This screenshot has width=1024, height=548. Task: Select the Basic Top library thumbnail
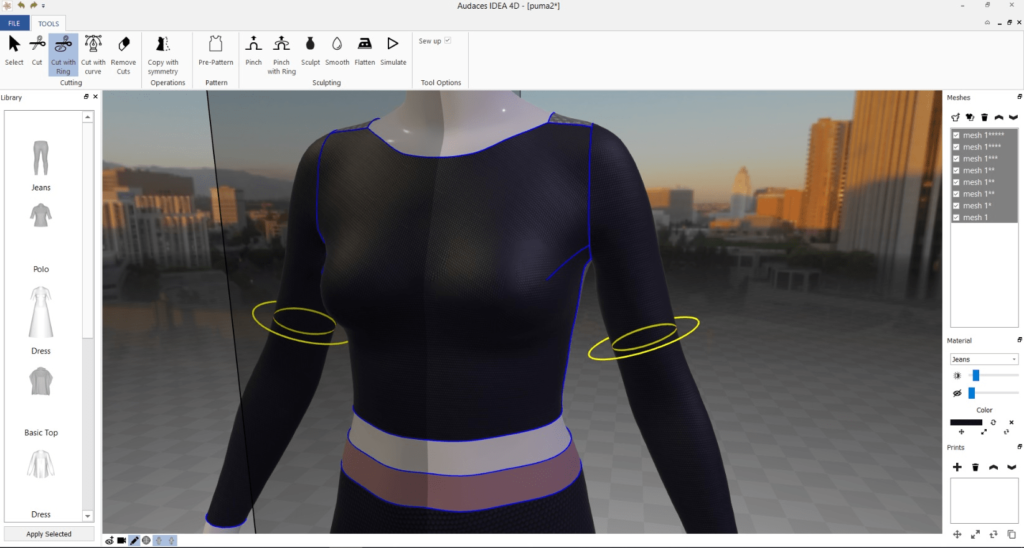pos(40,381)
